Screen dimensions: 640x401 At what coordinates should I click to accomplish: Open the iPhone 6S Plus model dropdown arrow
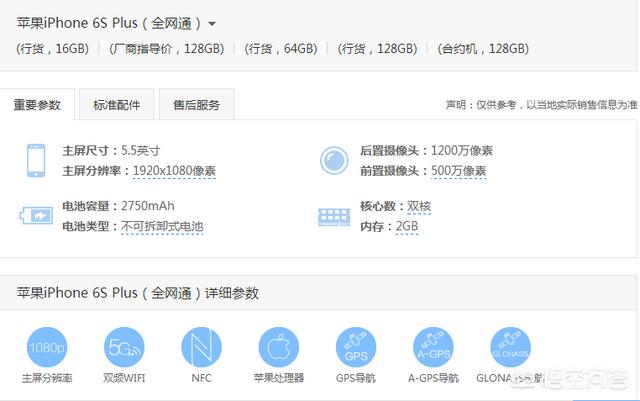click(212, 24)
